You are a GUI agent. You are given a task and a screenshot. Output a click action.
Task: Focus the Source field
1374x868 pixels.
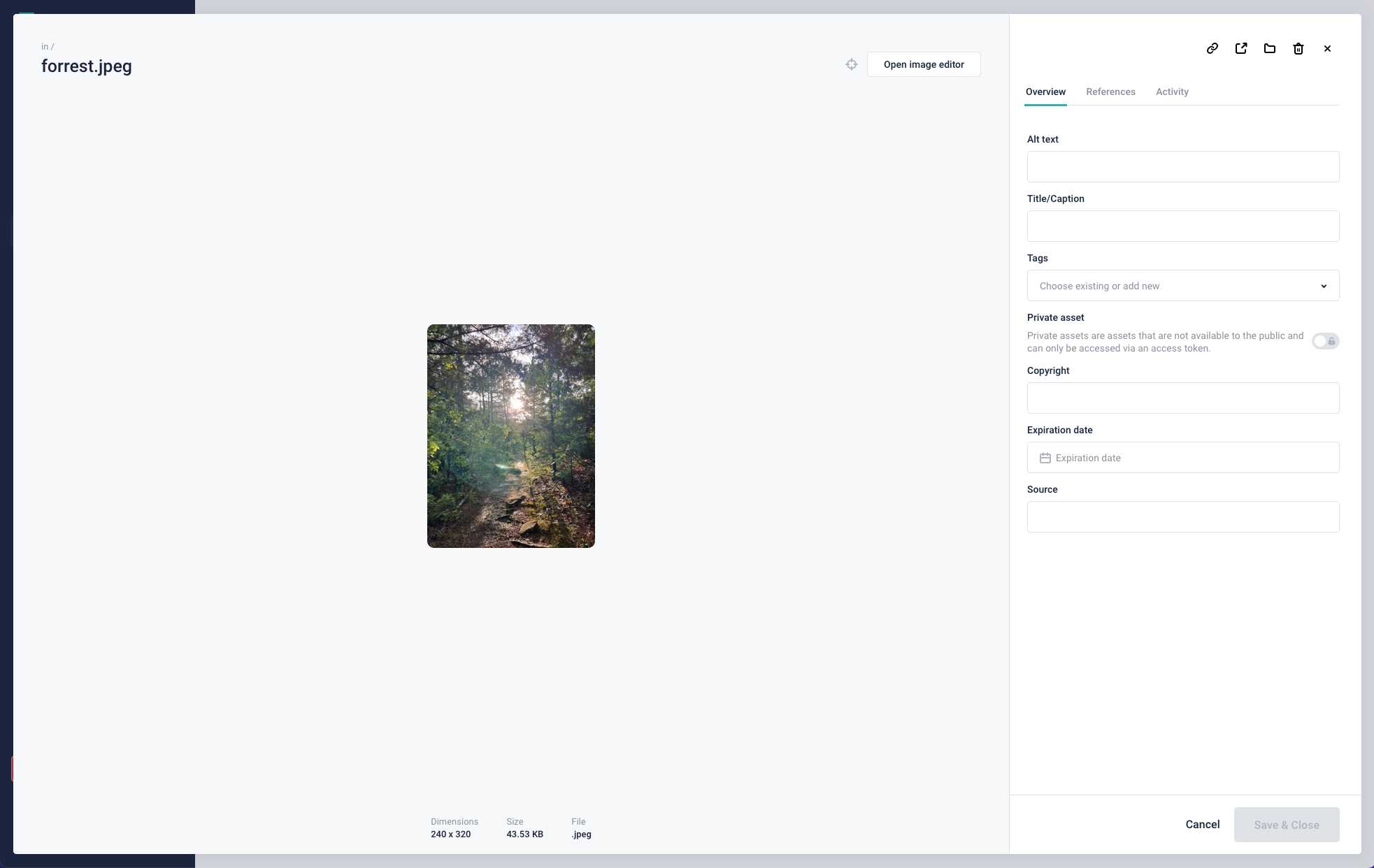coord(1183,516)
